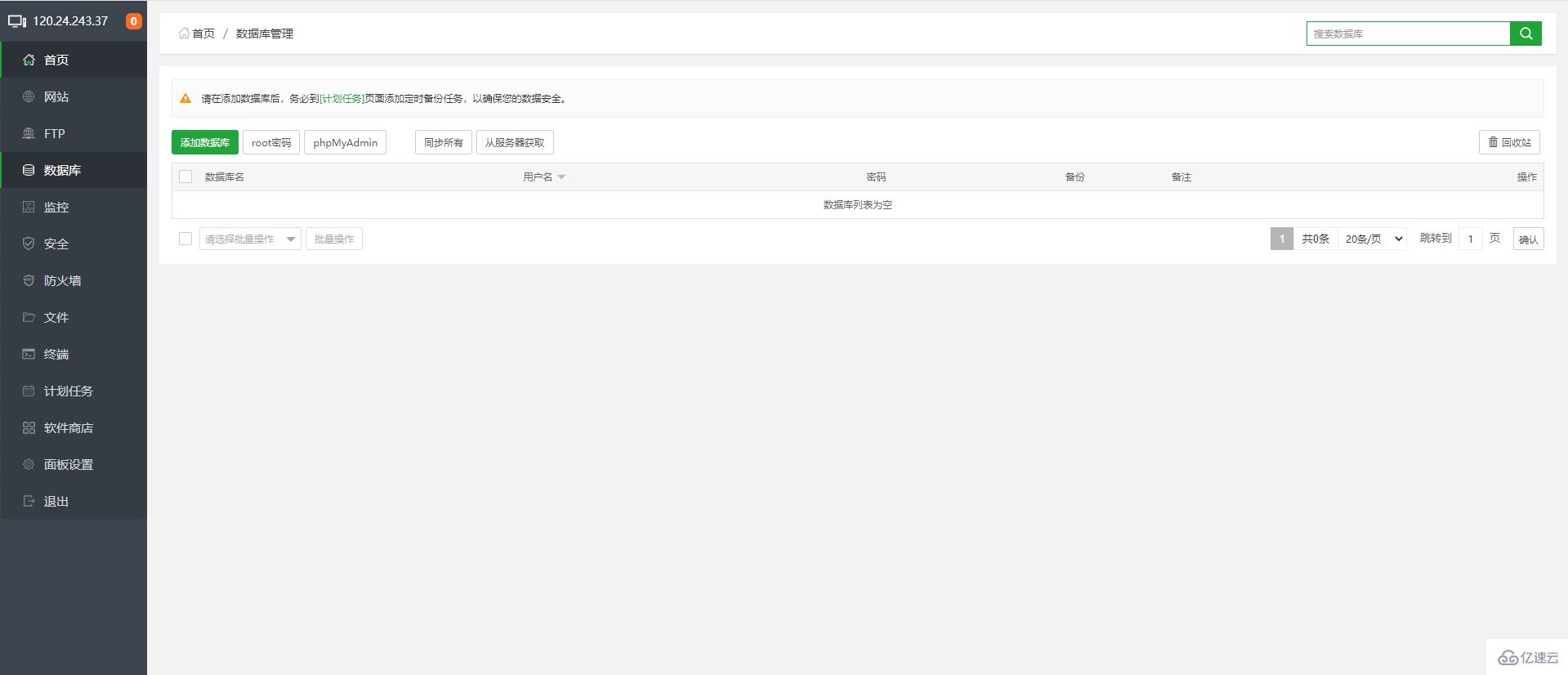Open the 20条/页 page size dropdown

point(1373,239)
